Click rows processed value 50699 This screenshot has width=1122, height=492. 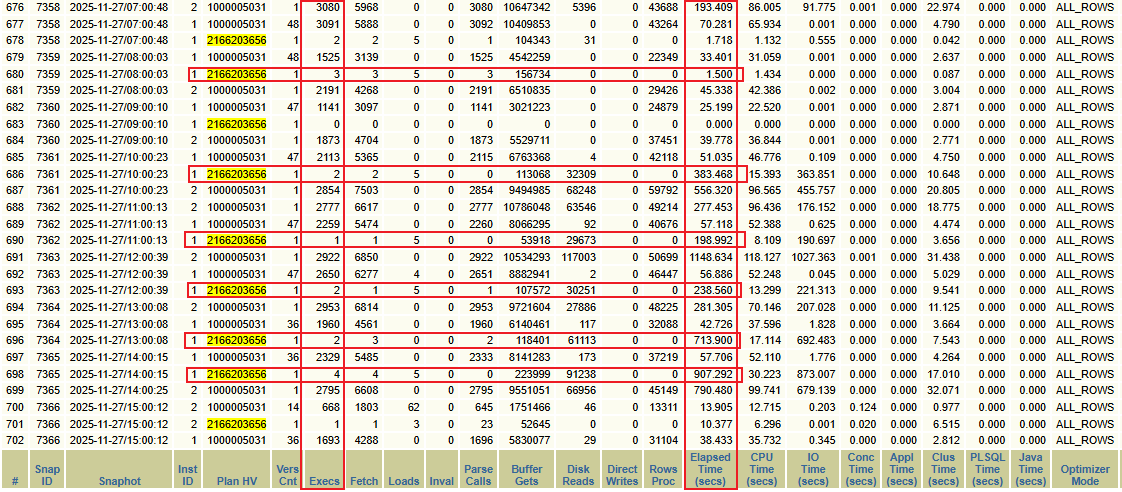tap(665, 257)
